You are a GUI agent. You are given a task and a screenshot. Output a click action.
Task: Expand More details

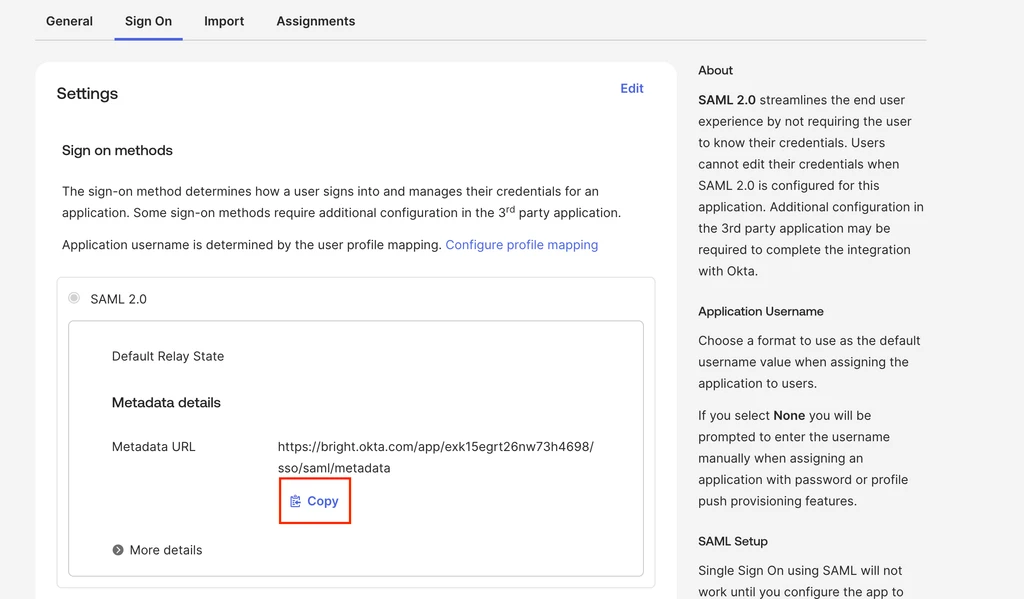(x=157, y=550)
